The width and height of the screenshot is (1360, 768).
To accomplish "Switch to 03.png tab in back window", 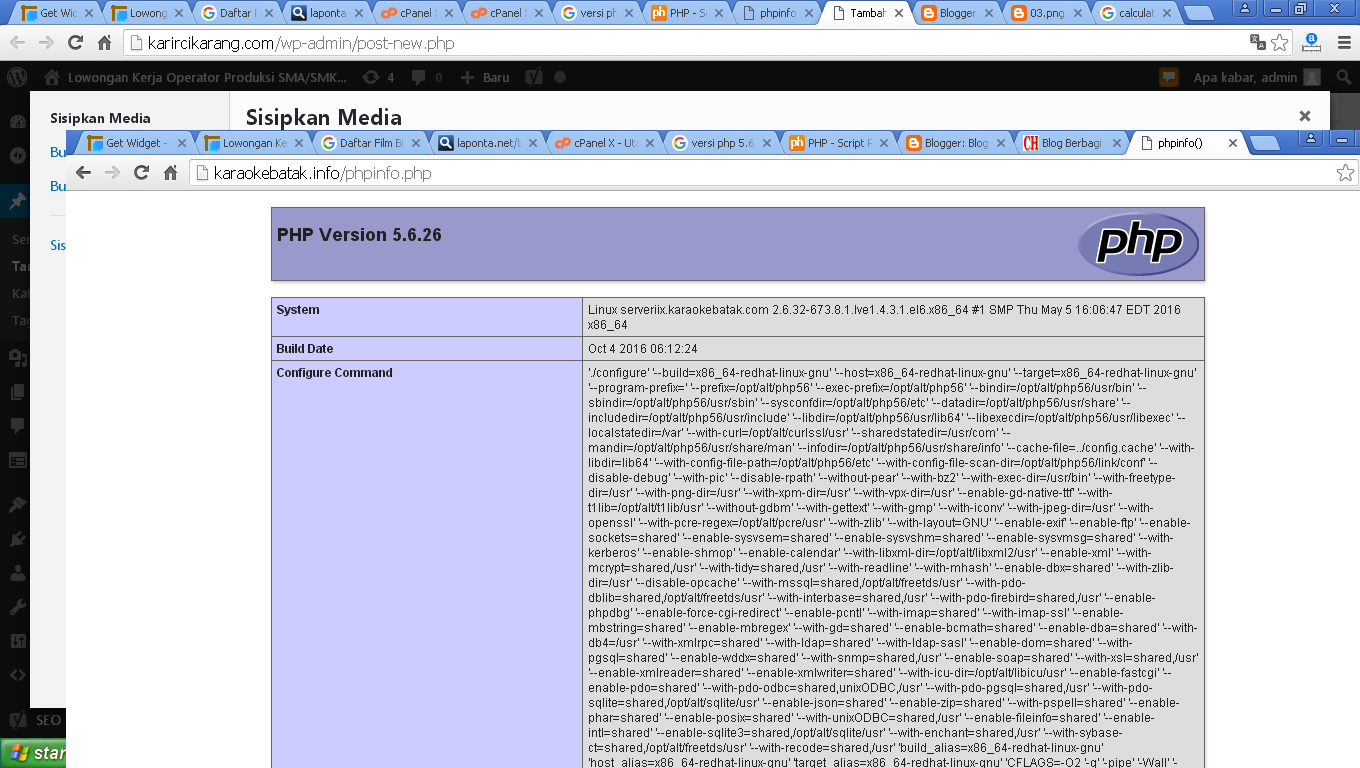I will [1045, 13].
